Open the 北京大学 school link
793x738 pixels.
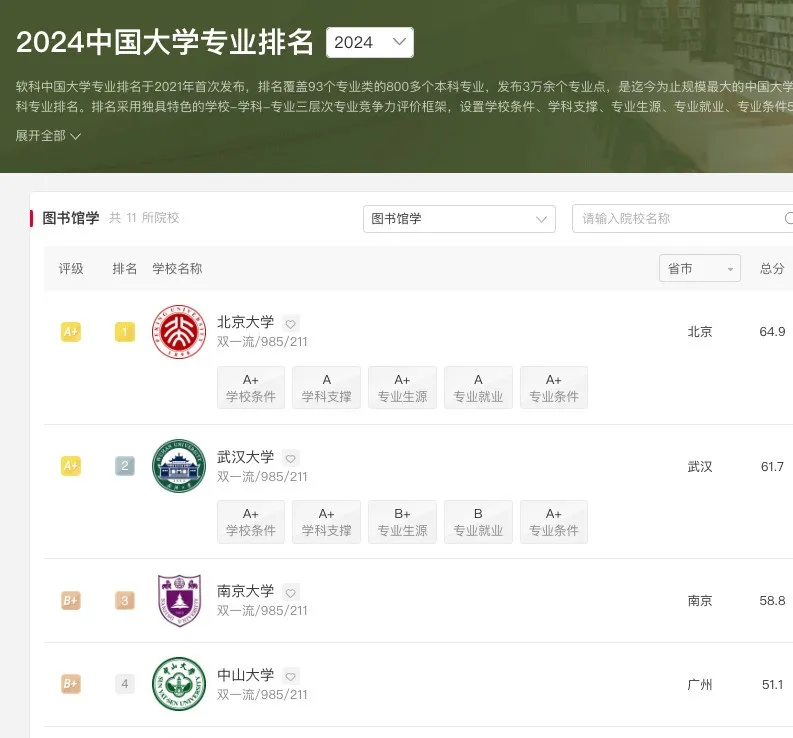pos(245,322)
